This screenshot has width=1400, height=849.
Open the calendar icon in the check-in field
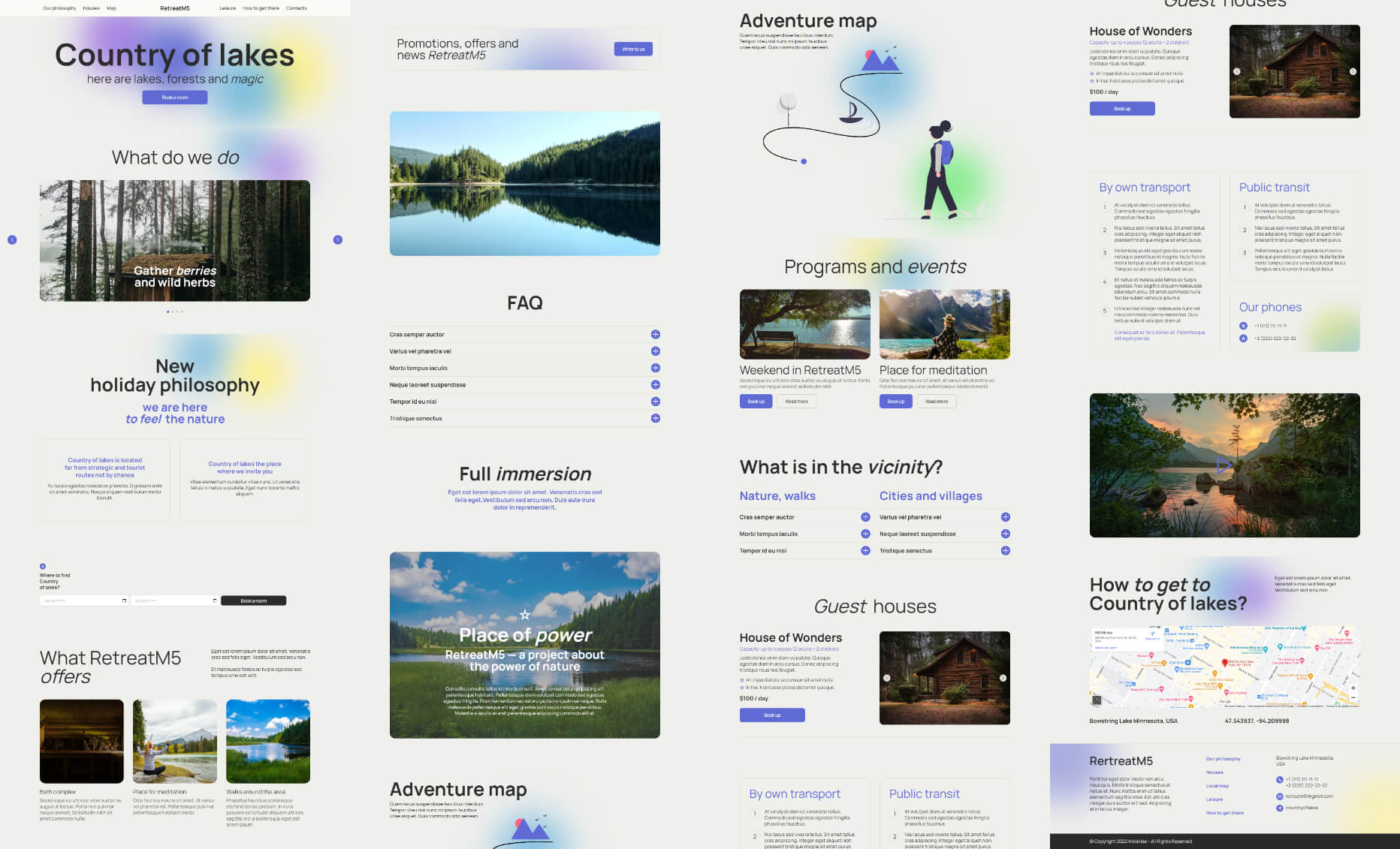(125, 601)
